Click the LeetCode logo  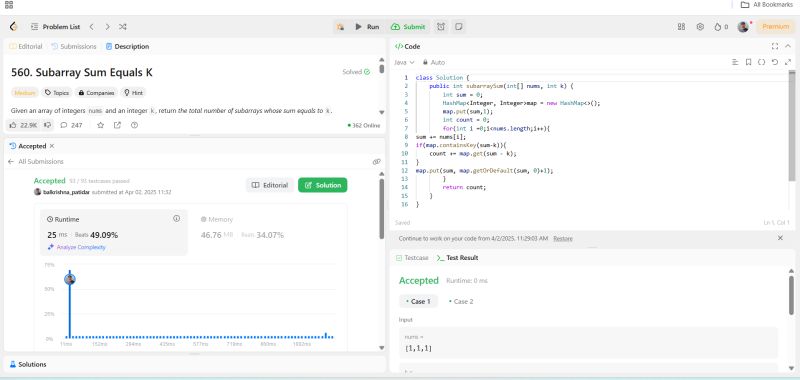click(14, 27)
